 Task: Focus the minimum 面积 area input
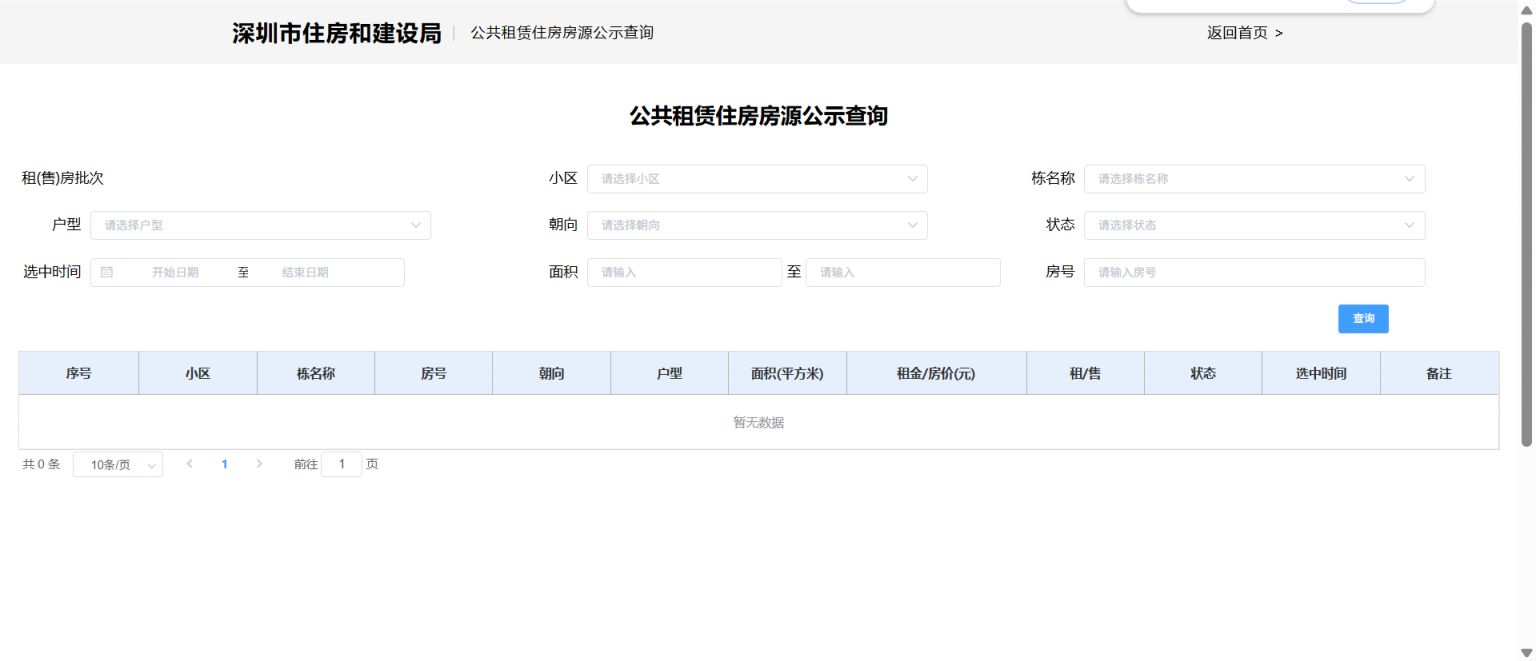click(684, 272)
